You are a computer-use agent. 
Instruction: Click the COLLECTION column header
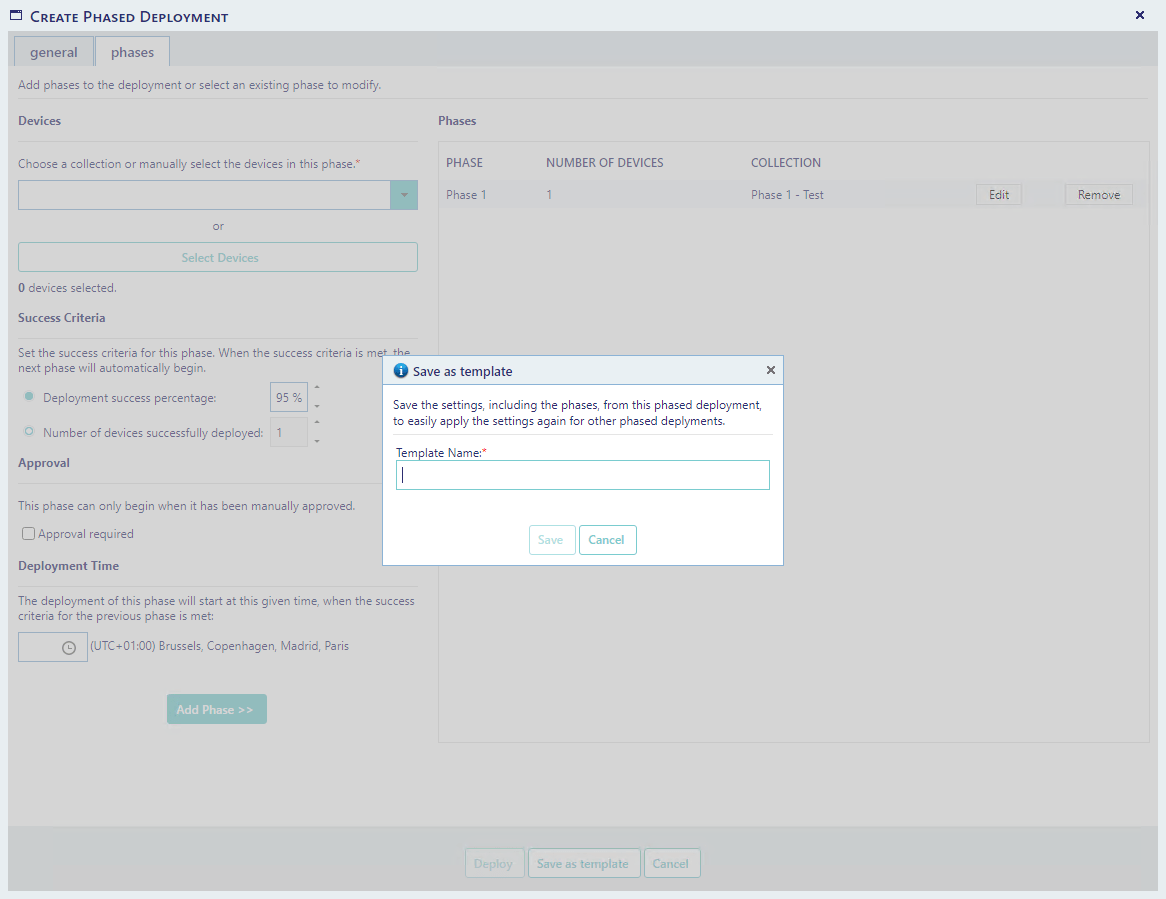point(786,163)
